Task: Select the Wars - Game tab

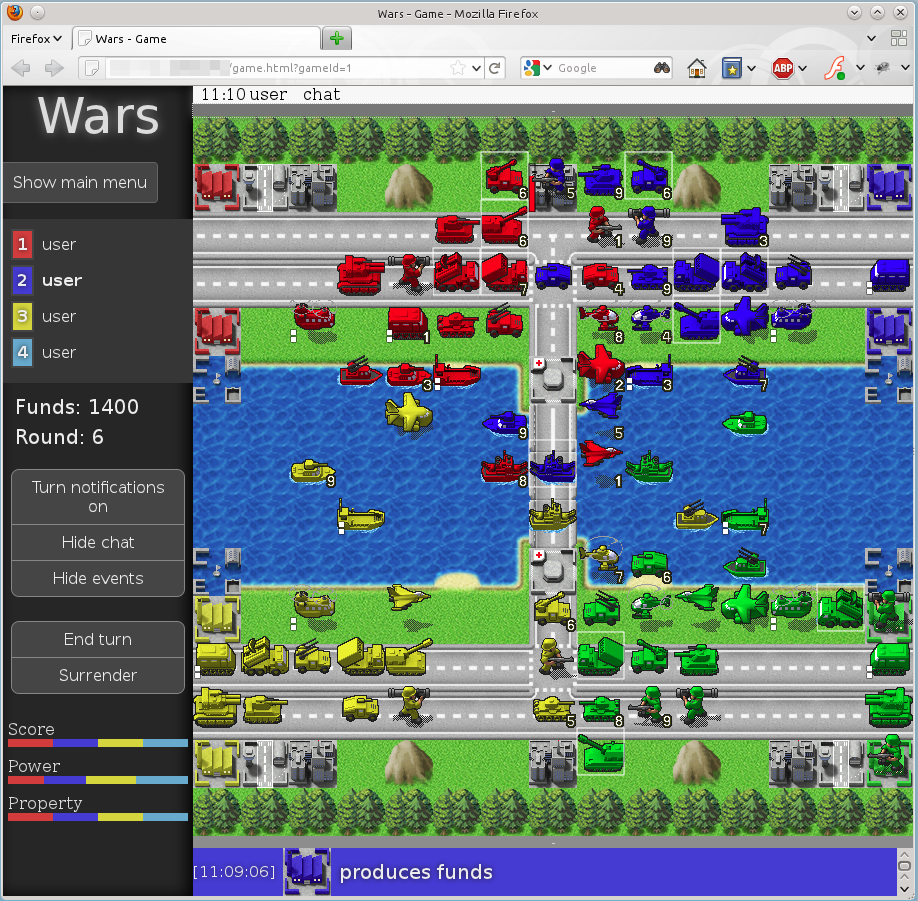Action: [x=197, y=39]
